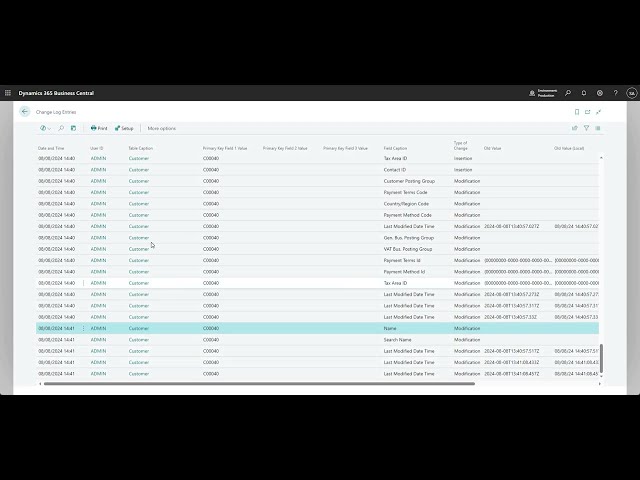Click Dynamics 365 Business Central title
This screenshot has height=480, width=640.
click(56, 93)
